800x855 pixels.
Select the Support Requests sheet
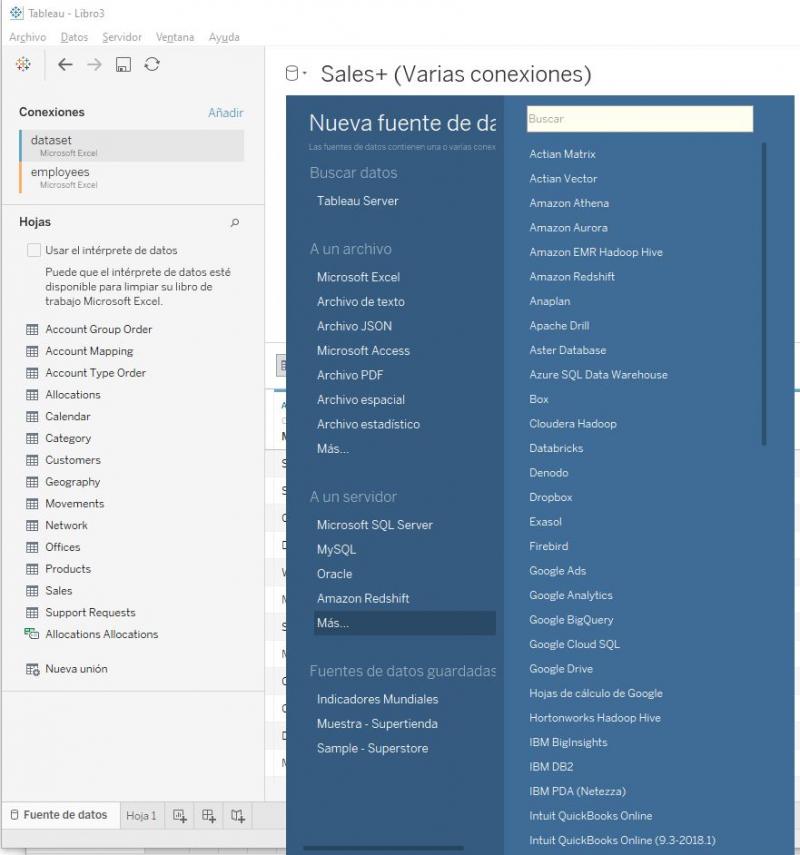click(x=90, y=612)
